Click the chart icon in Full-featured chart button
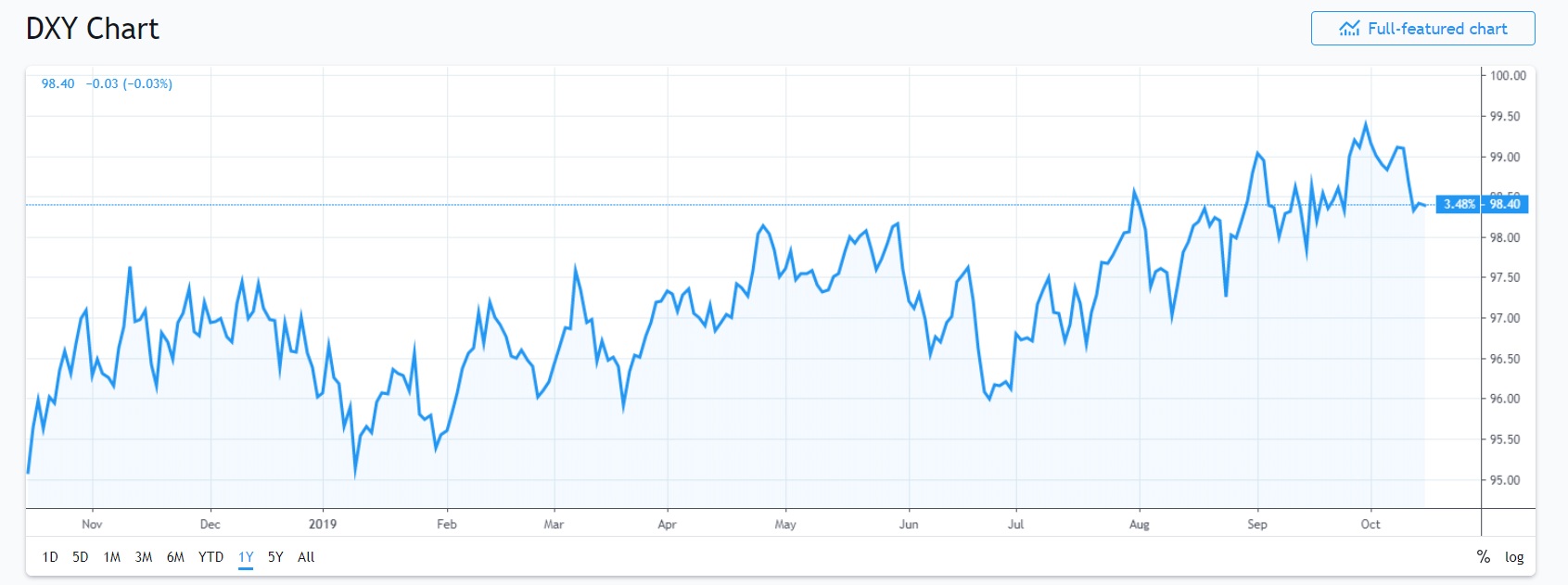 1349,29
